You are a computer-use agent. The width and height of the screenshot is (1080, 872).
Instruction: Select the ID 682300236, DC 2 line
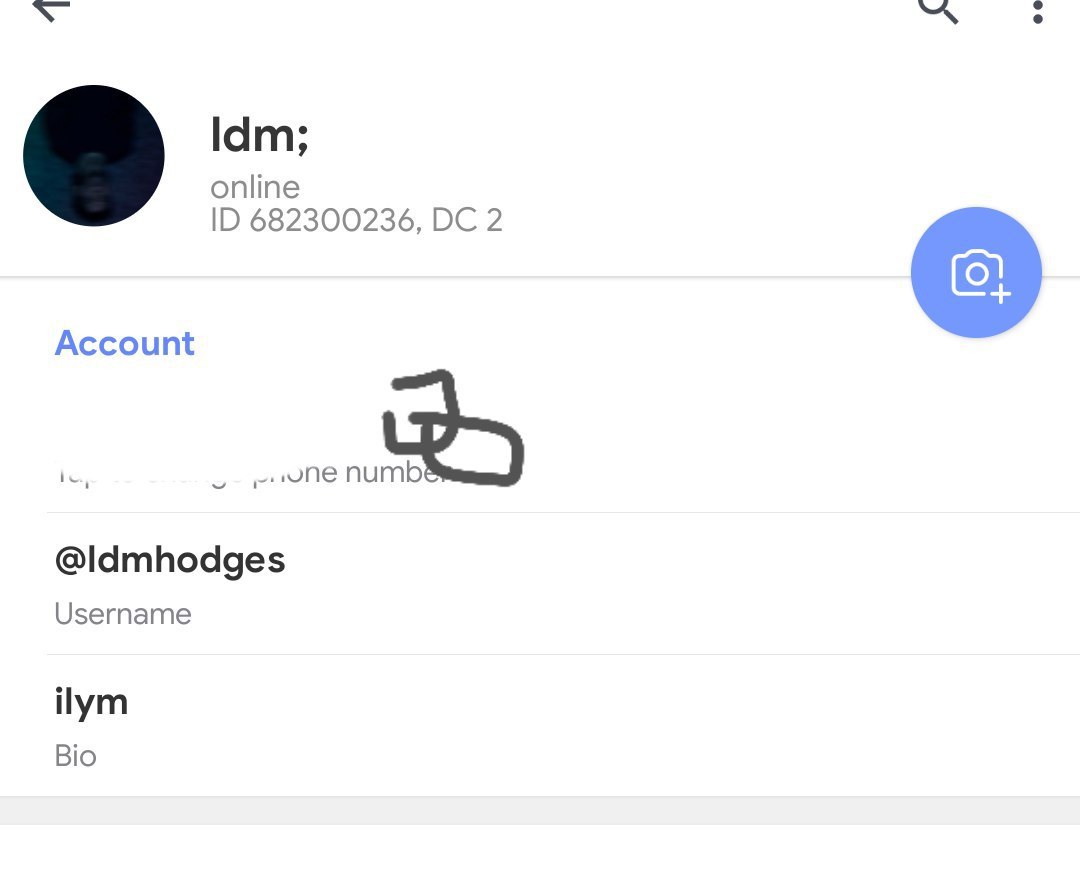pos(356,220)
